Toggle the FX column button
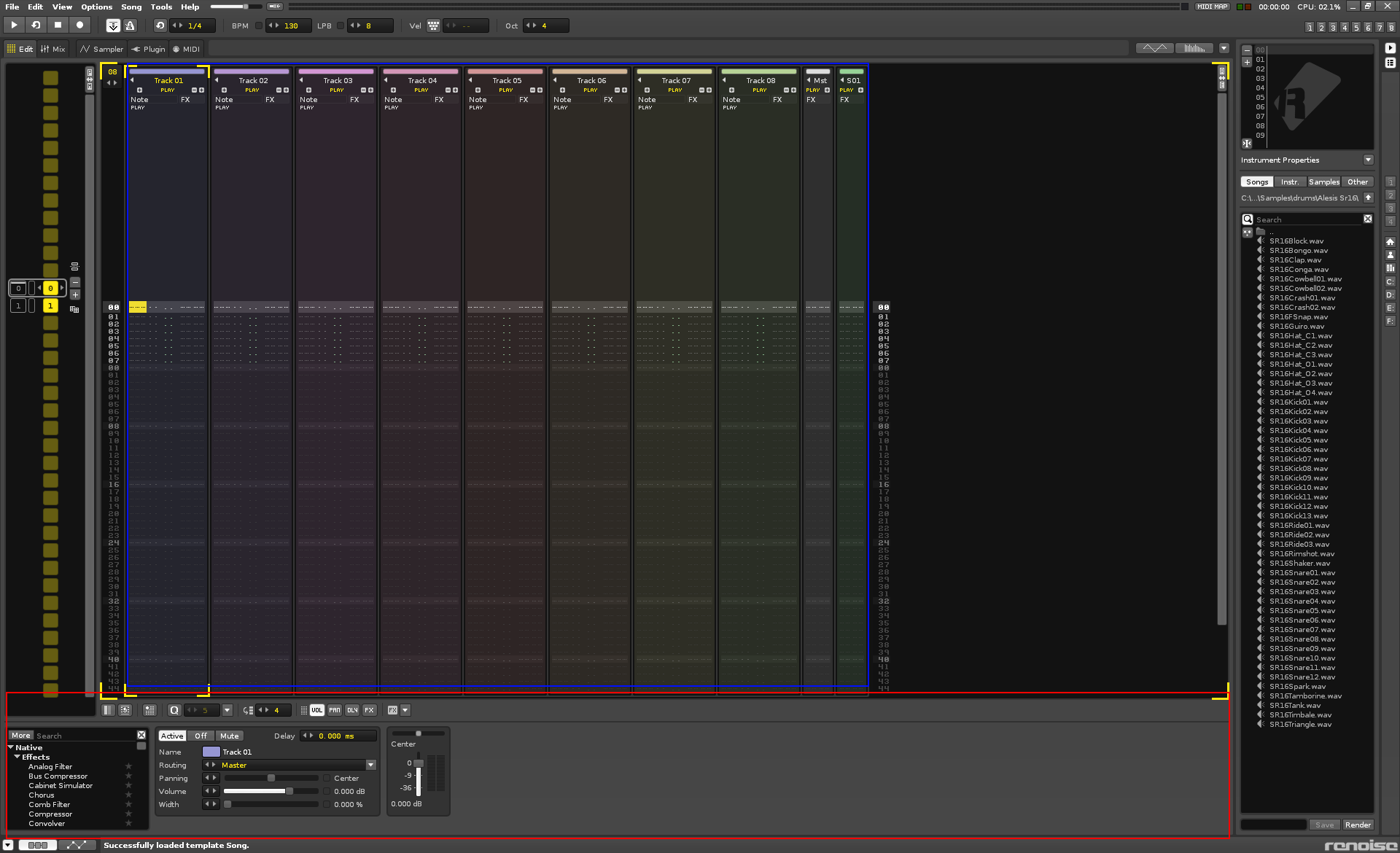 369,710
